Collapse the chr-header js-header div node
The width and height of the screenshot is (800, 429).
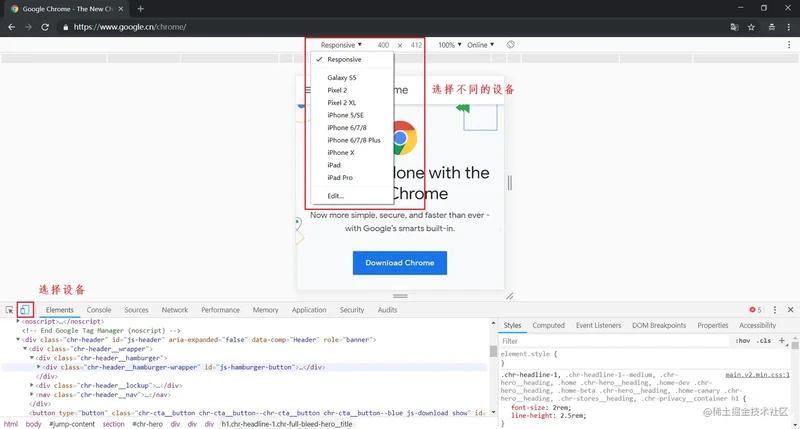18,339
